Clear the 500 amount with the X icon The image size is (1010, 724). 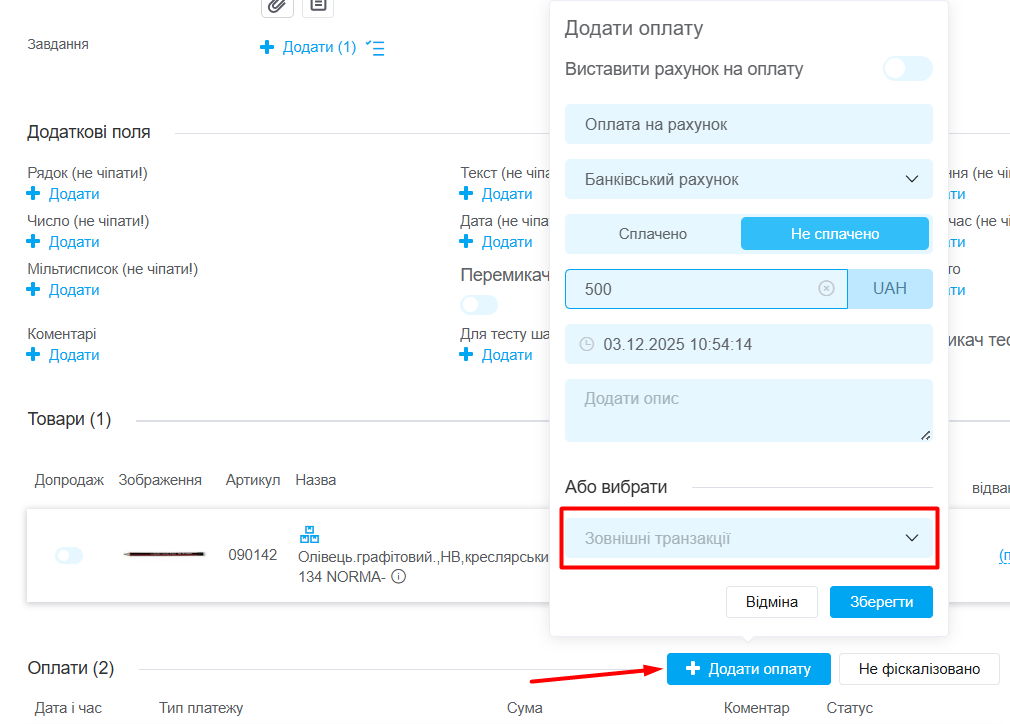pos(826,288)
